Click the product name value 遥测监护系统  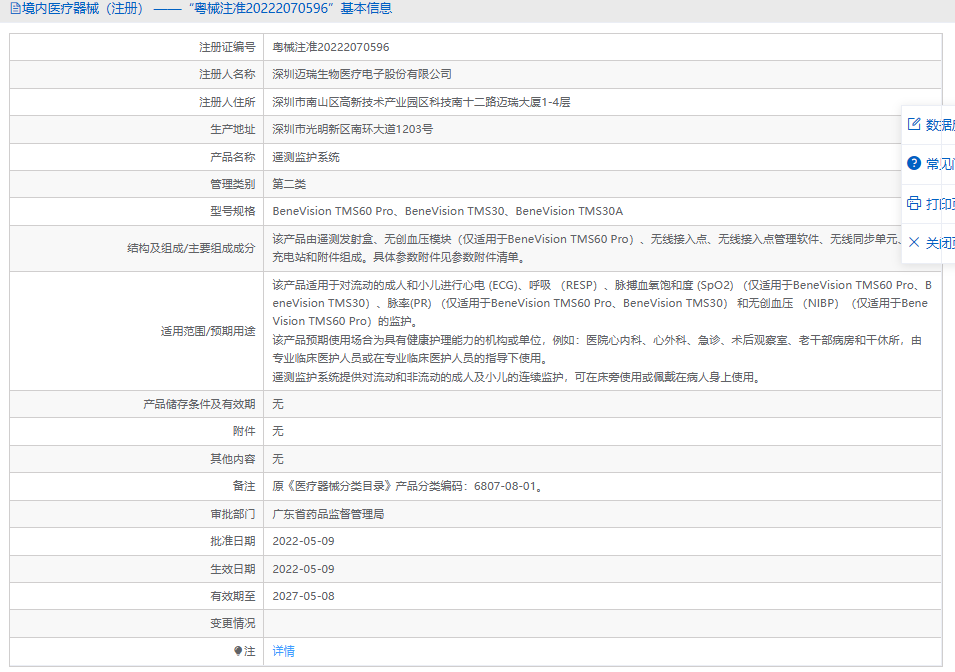[306, 157]
